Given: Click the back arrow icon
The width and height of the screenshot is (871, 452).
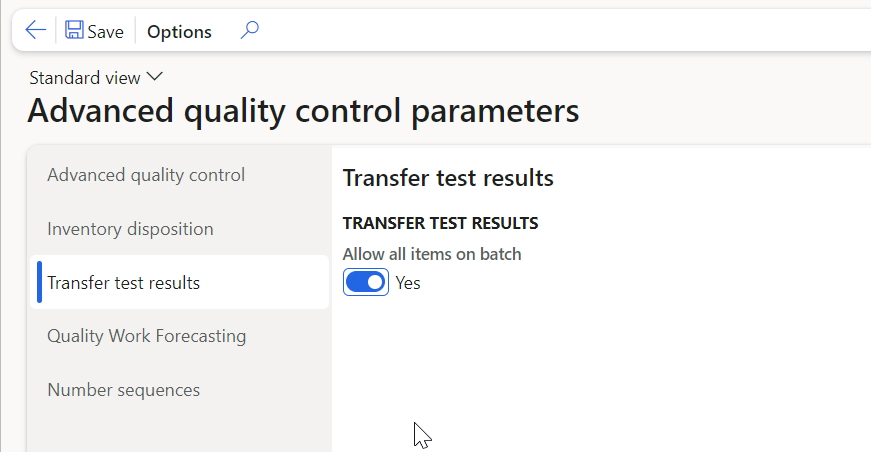Looking at the screenshot, I should (x=35, y=31).
